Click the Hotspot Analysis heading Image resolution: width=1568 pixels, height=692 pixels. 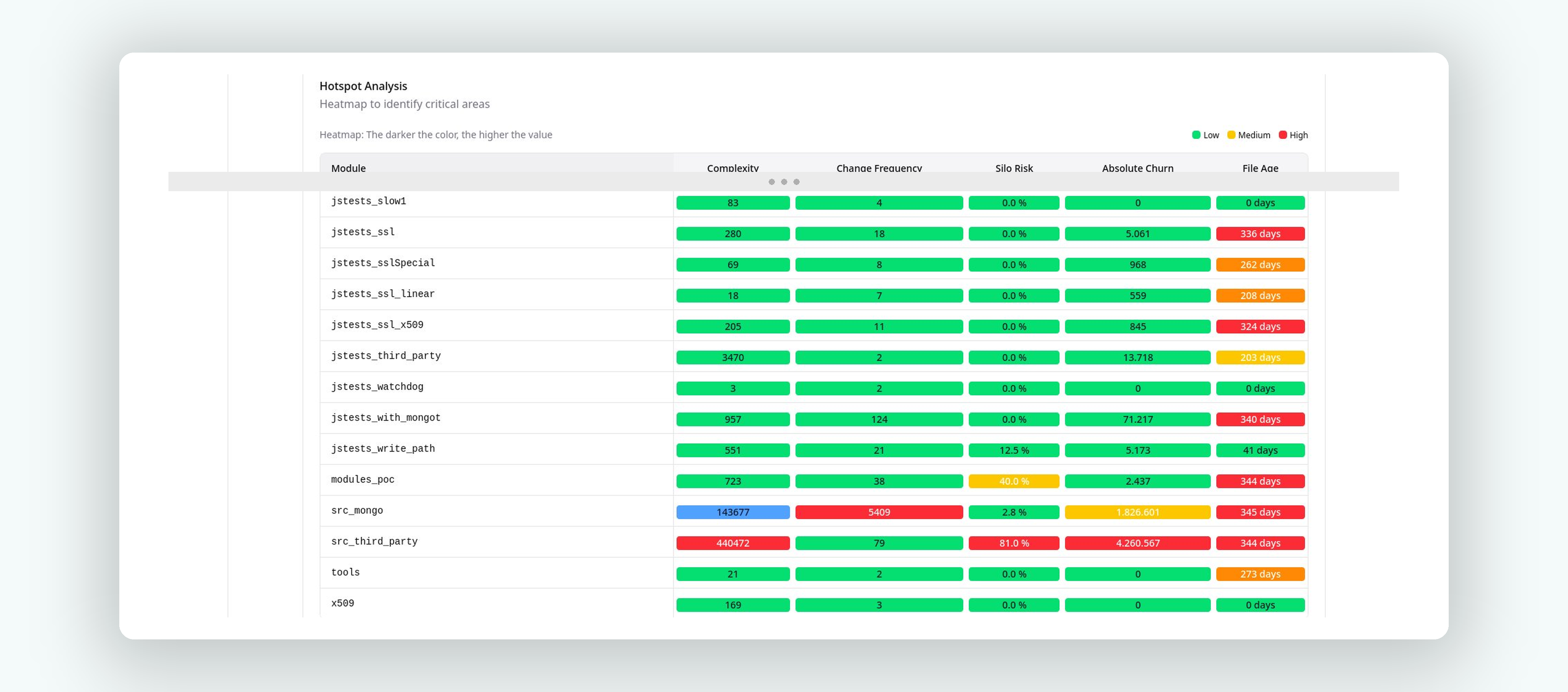(363, 86)
